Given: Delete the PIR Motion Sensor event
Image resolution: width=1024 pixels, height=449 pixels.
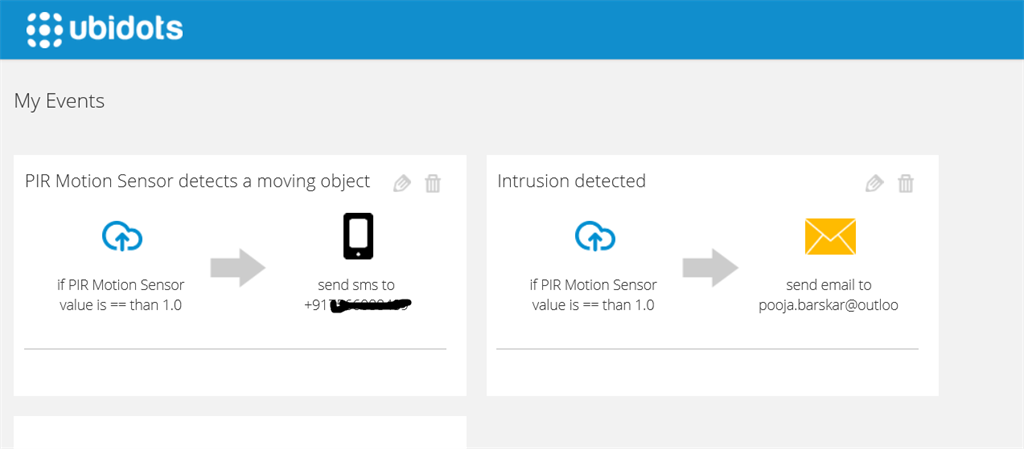Looking at the screenshot, I should 433,183.
